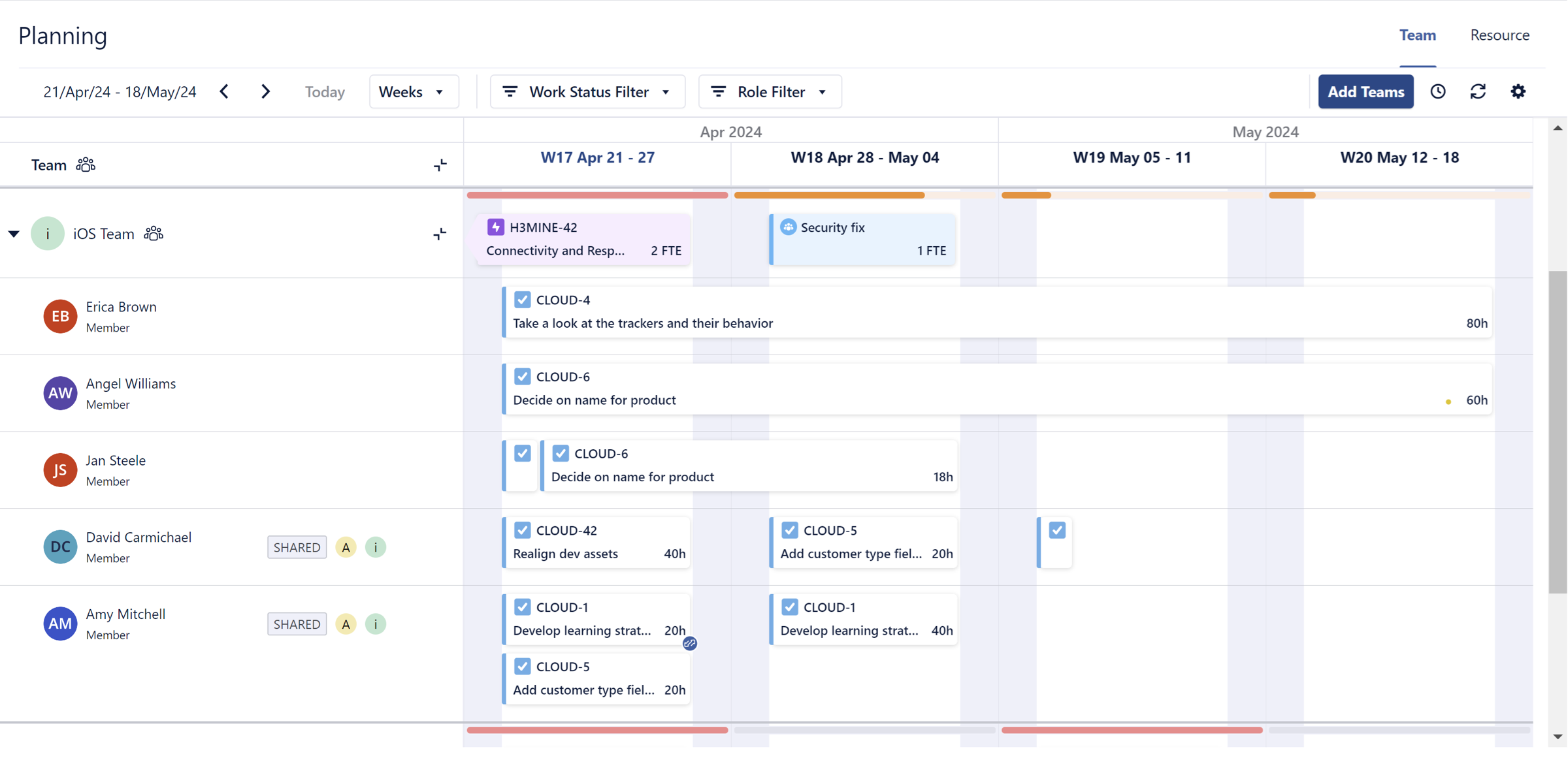
Task: Click the red W17 capacity bar
Action: [x=597, y=195]
